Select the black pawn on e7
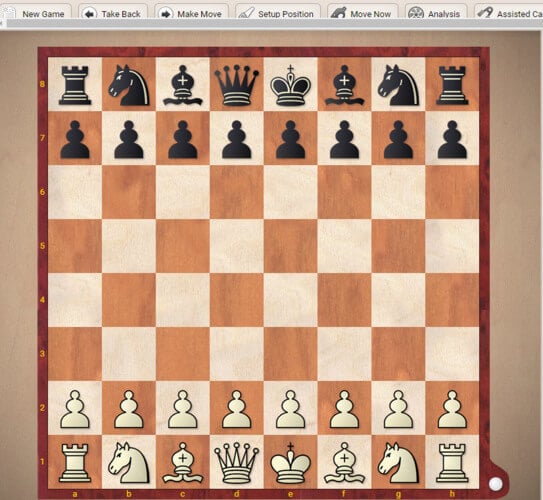This screenshot has height=500, width=543. pos(291,139)
